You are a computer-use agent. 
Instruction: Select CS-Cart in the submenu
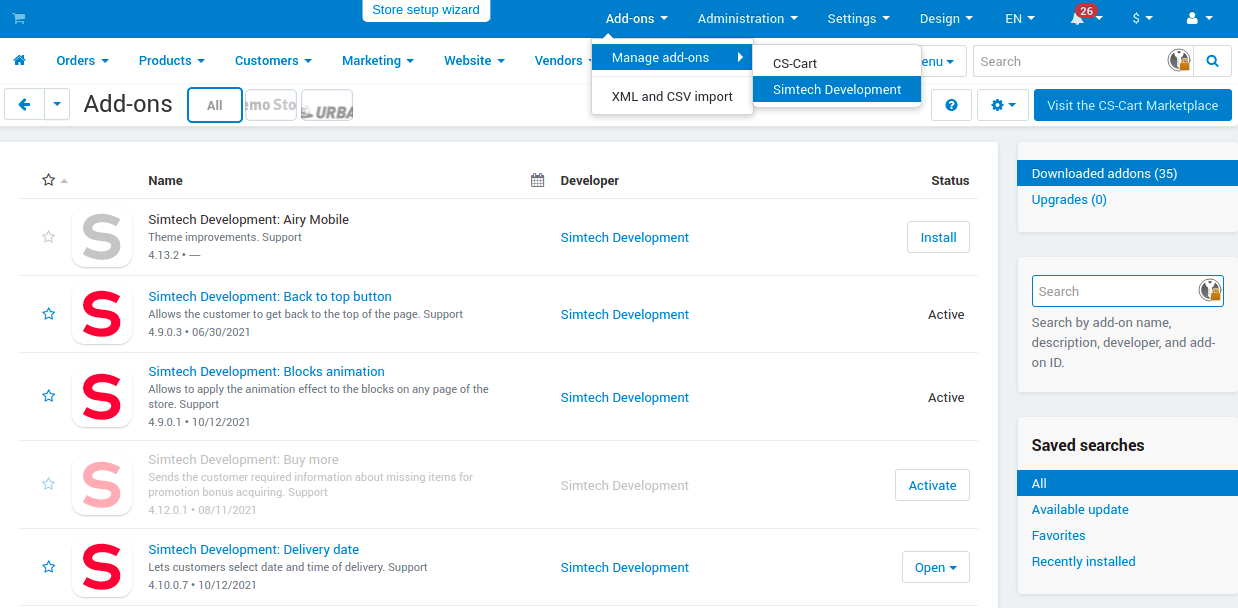coord(837,63)
